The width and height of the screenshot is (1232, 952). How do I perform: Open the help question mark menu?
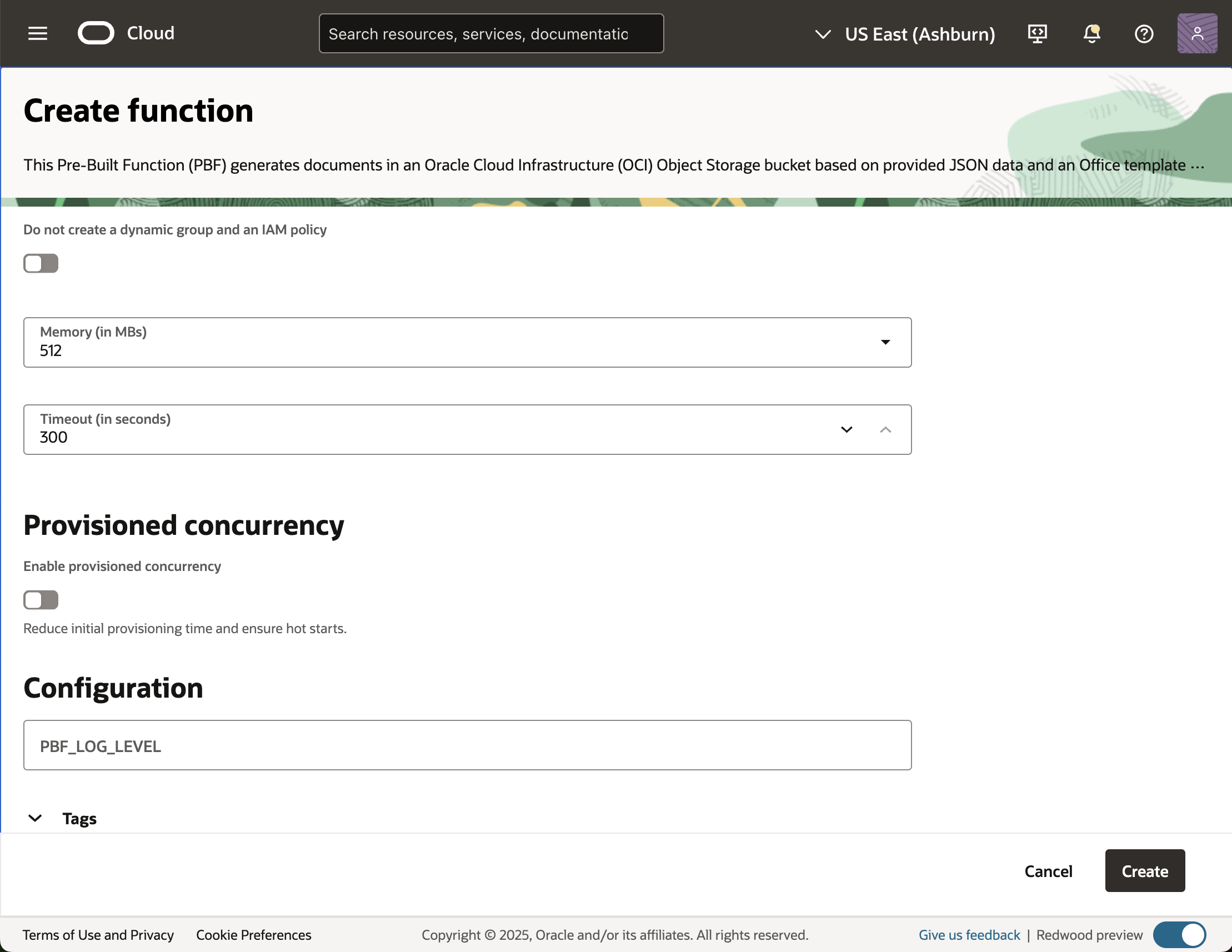point(1144,34)
